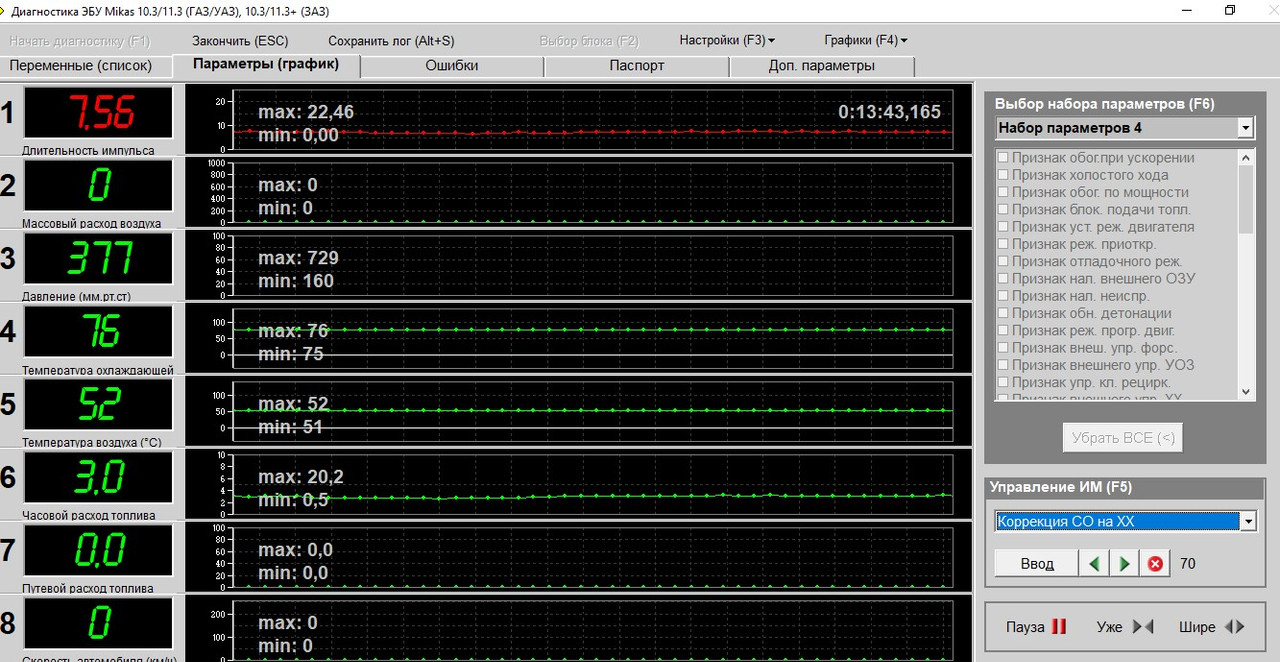Click Начать диагностику (F1) menu item
Viewport: 1280px width, 662px height.
click(80, 41)
